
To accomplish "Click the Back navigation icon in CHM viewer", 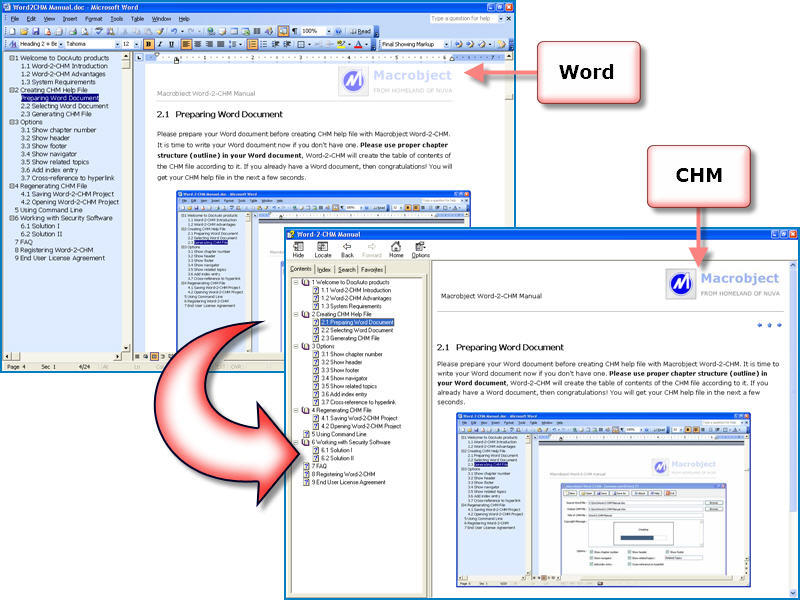I will pos(347,250).
